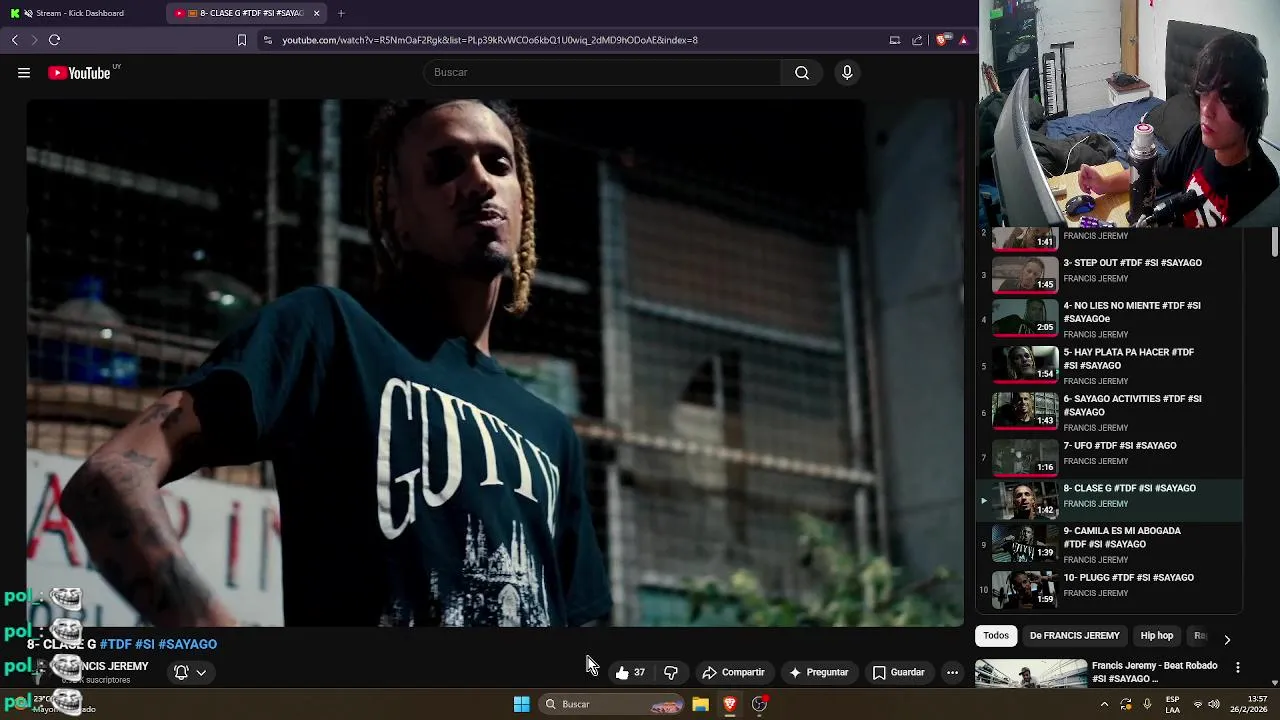Open volume speaker tray icon

(x=1214, y=704)
